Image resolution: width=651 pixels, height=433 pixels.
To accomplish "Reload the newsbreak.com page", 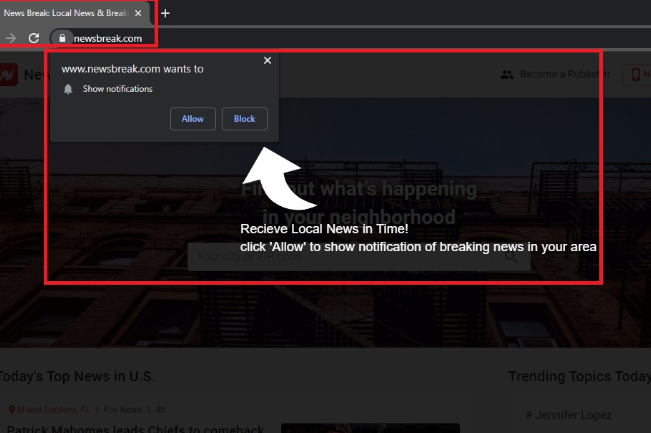I will (x=34, y=38).
